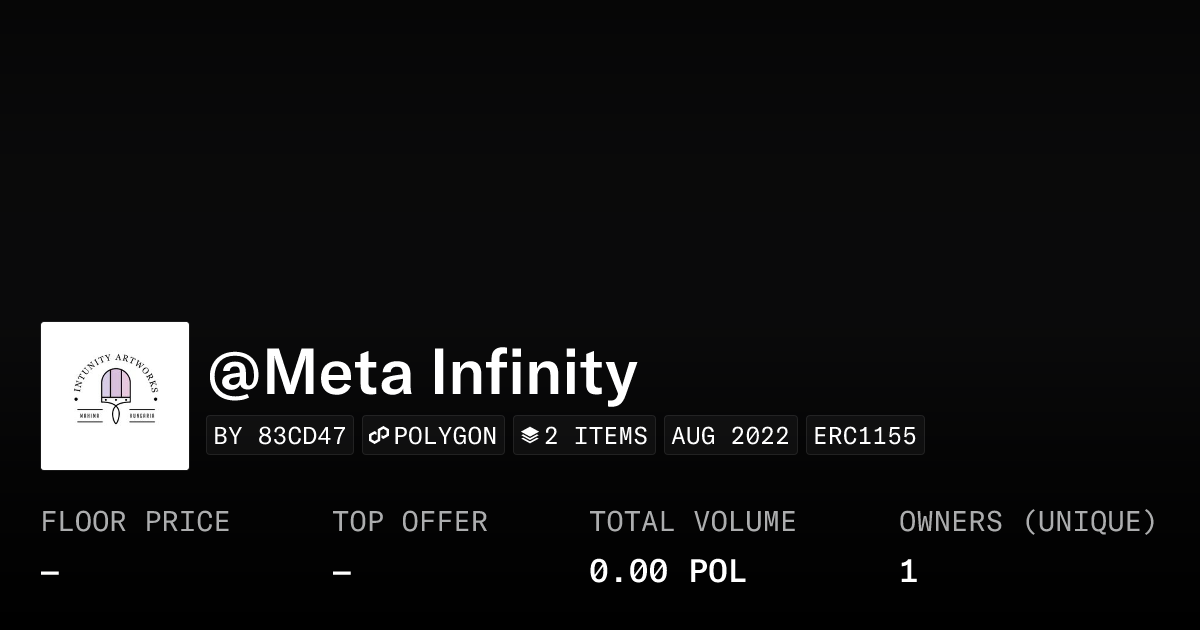Open the Infinity Artworks collection logo
The width and height of the screenshot is (1200, 630).
(x=115, y=396)
